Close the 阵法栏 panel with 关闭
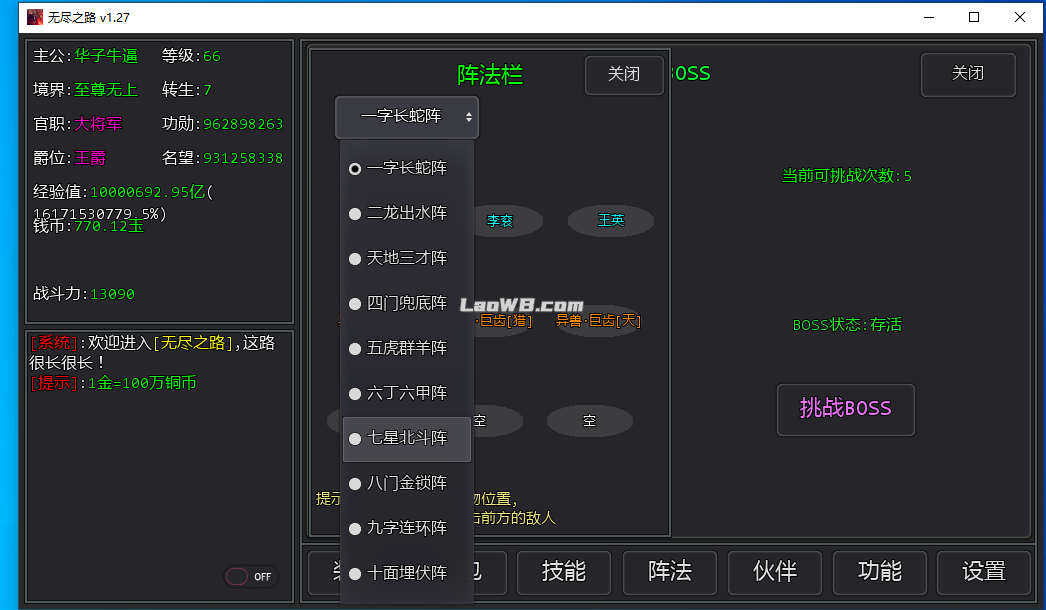 (x=624, y=74)
